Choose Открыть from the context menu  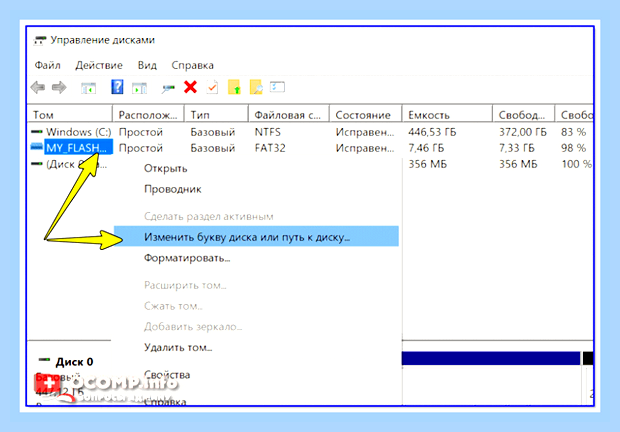coord(166,168)
